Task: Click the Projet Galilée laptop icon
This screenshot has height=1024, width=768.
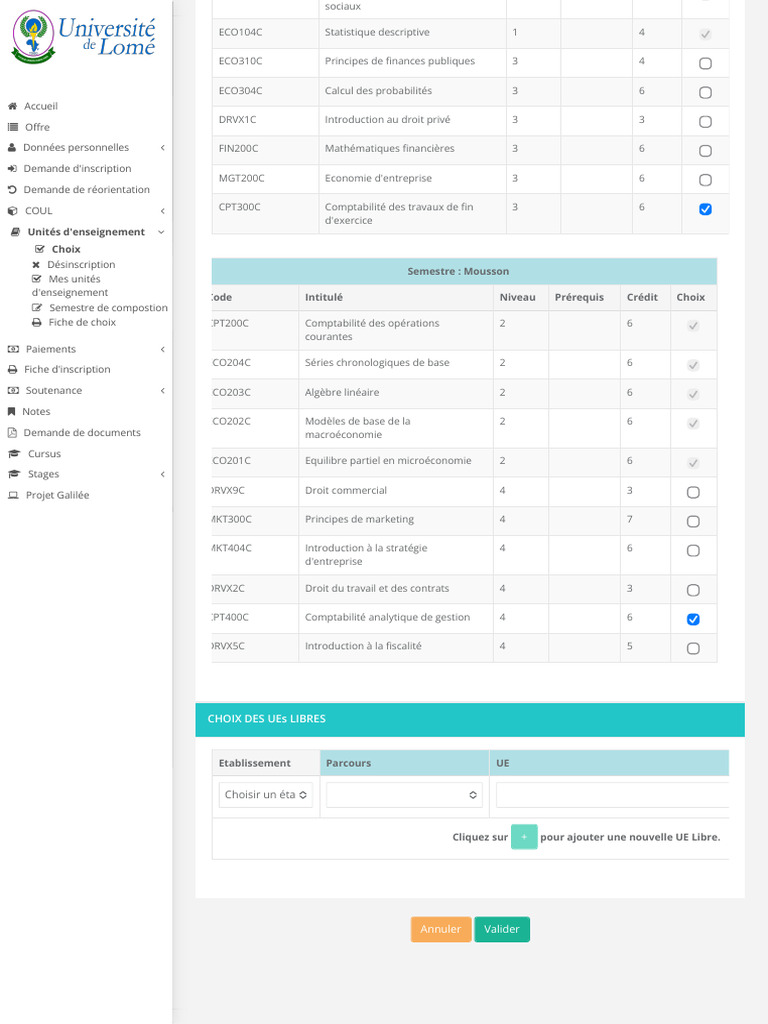Action: 13,495
